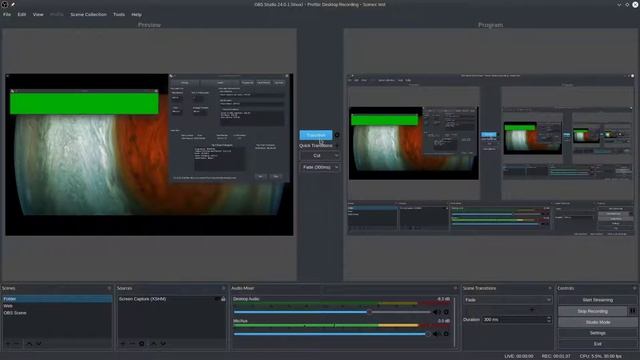Toggle Studio Mode button

point(598,322)
